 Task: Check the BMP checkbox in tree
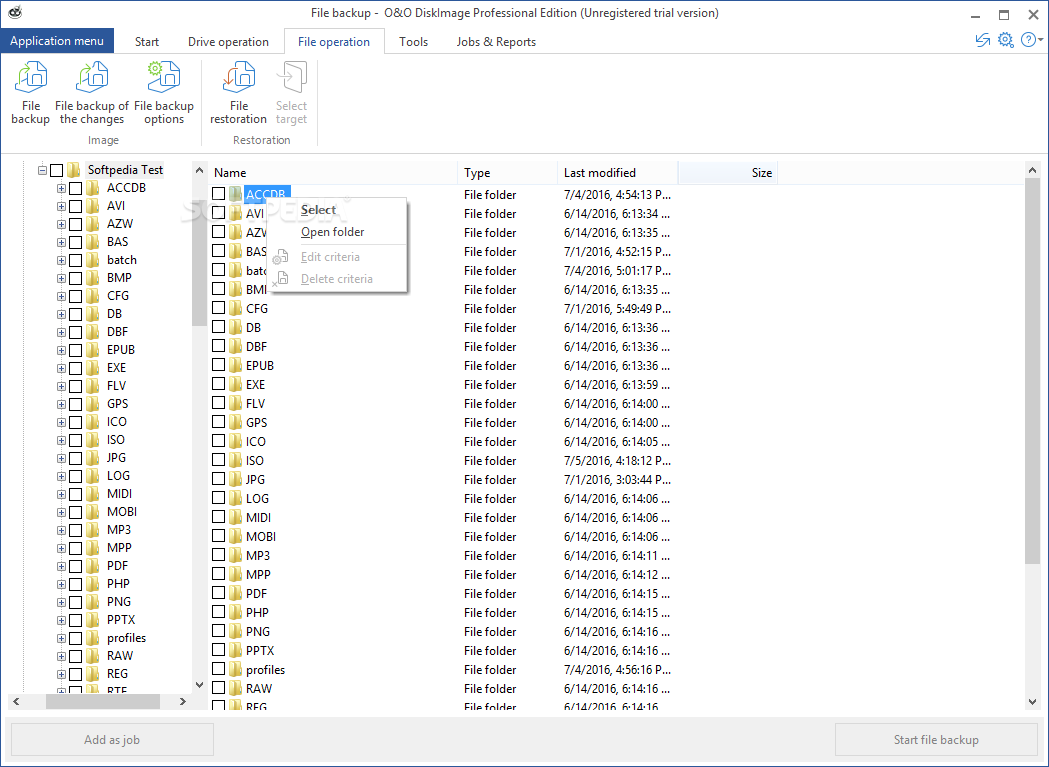coord(76,278)
